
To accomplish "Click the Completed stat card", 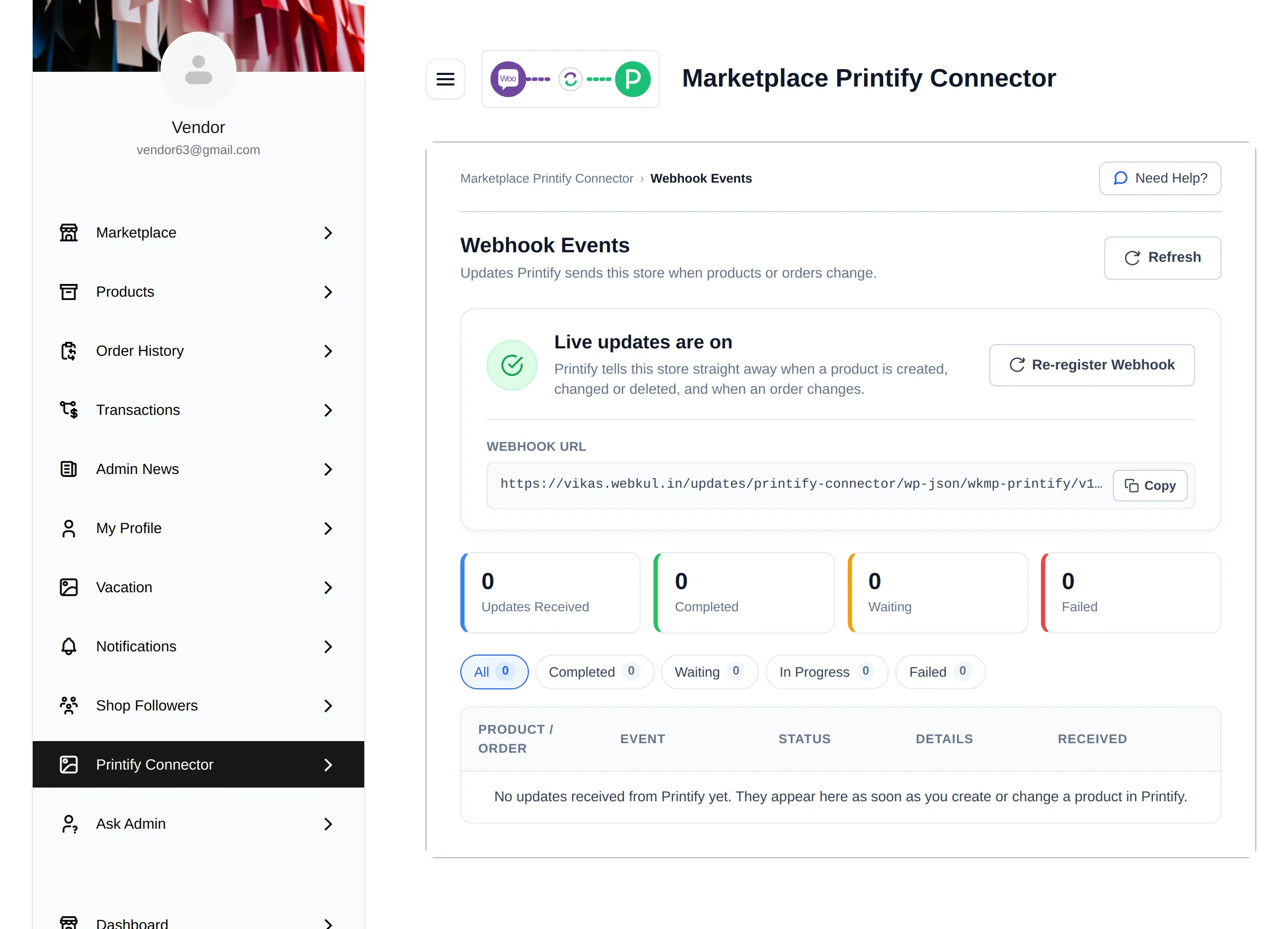I will (x=744, y=592).
